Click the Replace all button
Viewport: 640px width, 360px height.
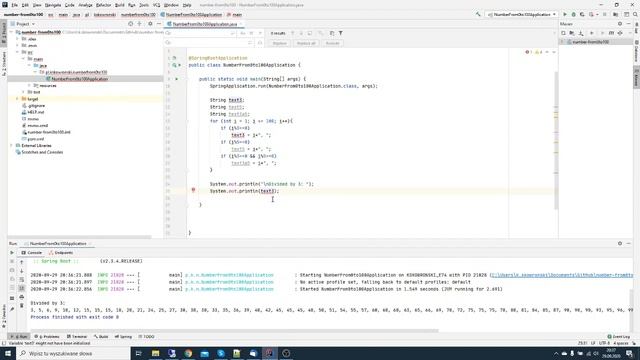[x=306, y=43]
